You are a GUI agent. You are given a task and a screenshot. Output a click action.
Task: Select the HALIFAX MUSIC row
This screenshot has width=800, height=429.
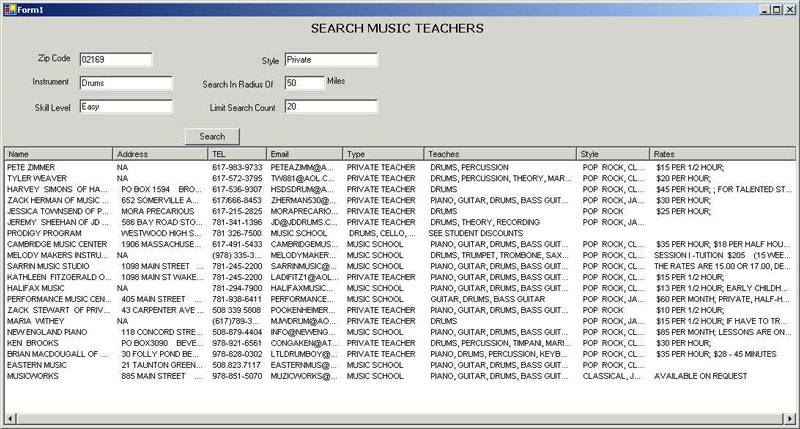pyautogui.click(x=399, y=288)
